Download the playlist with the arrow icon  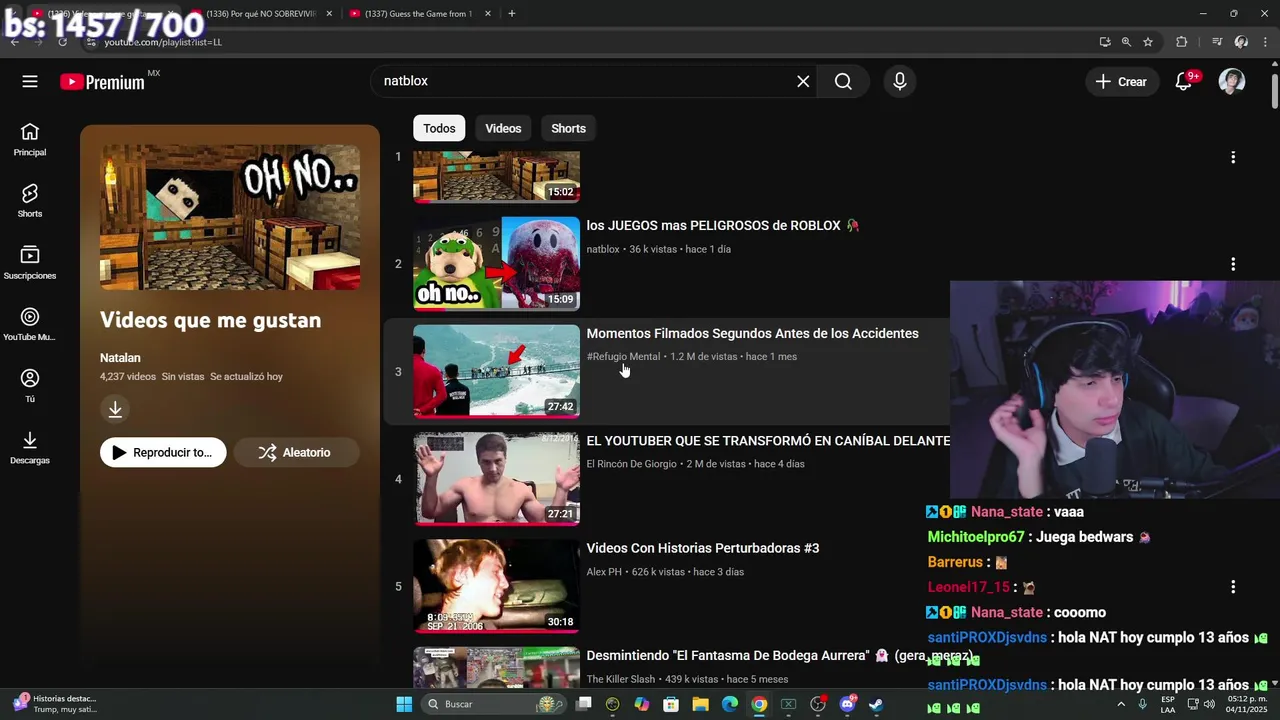point(115,409)
